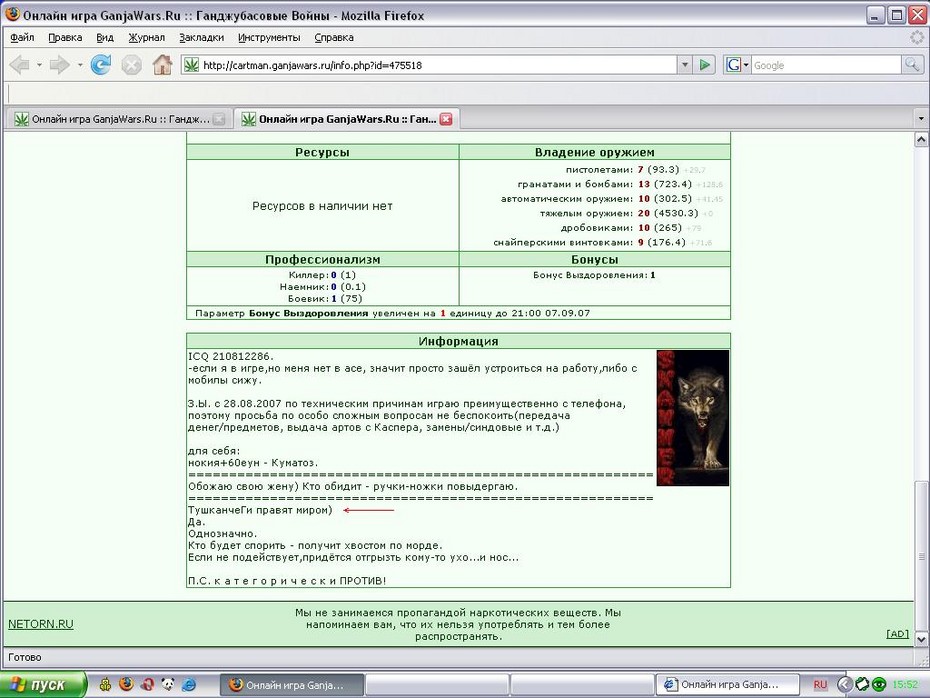
Task: Click the Home toolbar icon
Action: [162, 65]
